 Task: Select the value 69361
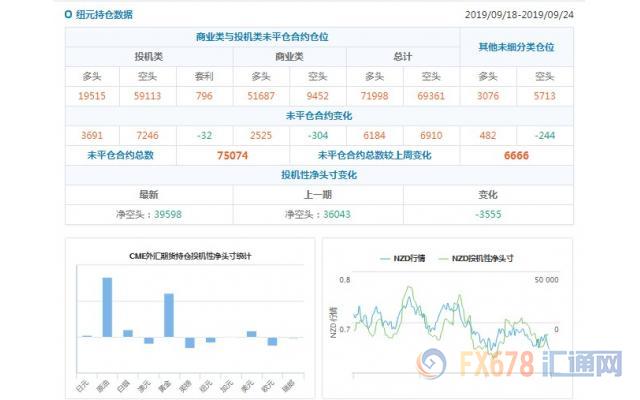point(431,96)
